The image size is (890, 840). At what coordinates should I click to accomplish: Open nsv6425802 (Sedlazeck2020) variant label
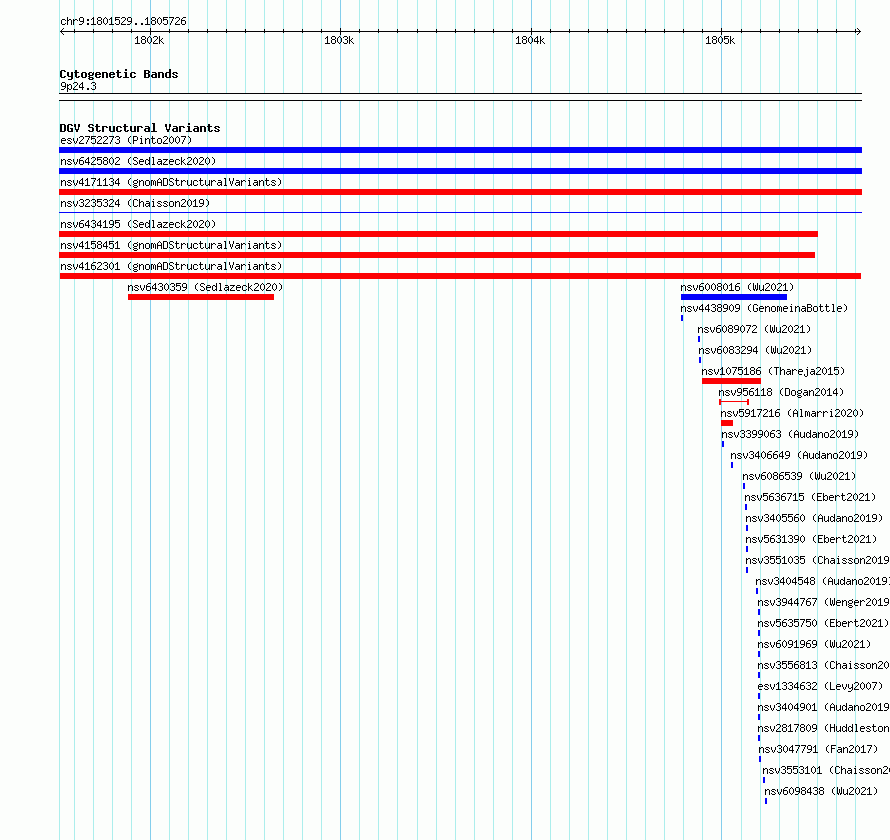point(138,161)
